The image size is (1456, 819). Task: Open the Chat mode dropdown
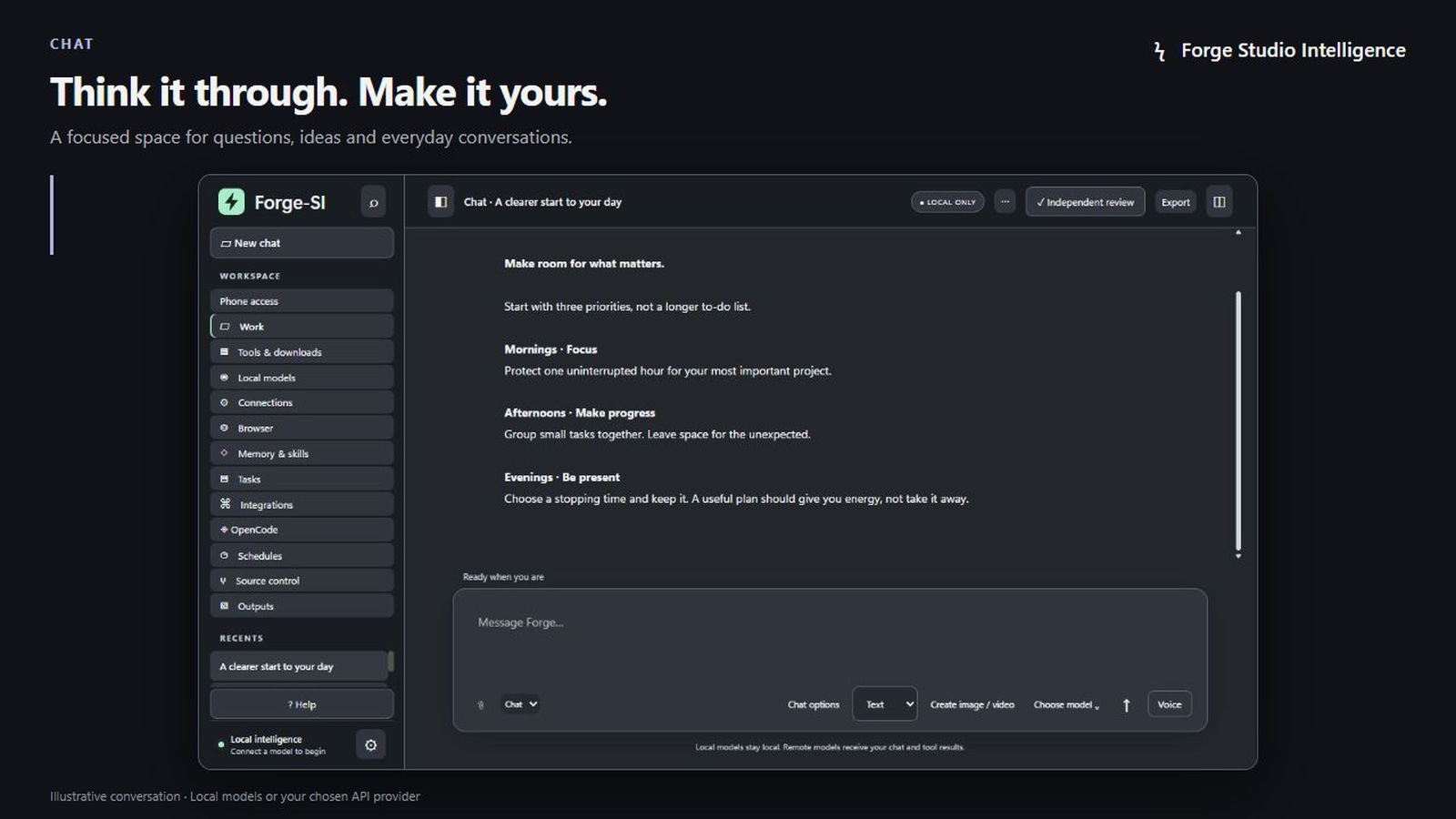point(521,704)
